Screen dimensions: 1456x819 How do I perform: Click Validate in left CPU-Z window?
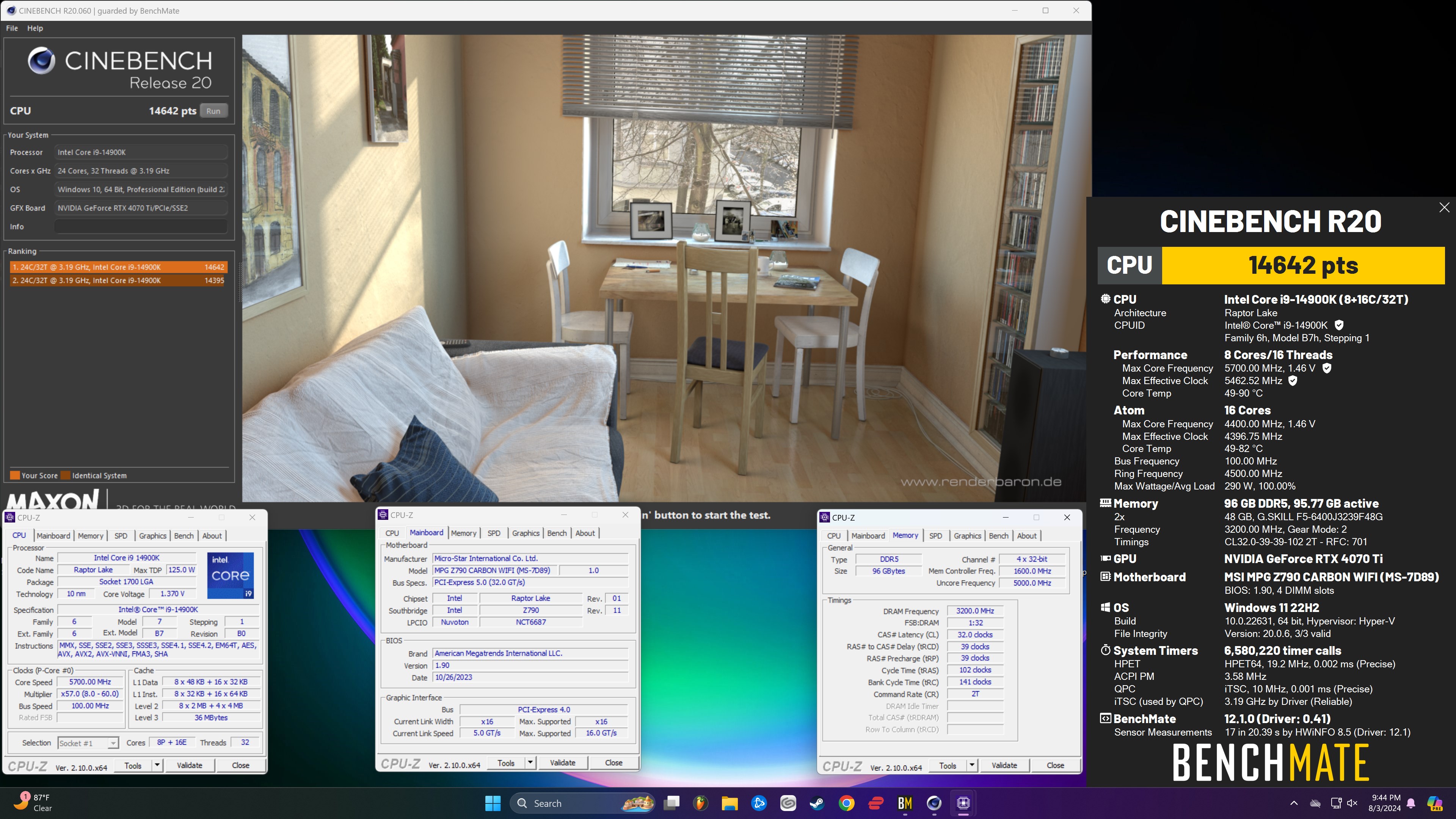click(189, 765)
